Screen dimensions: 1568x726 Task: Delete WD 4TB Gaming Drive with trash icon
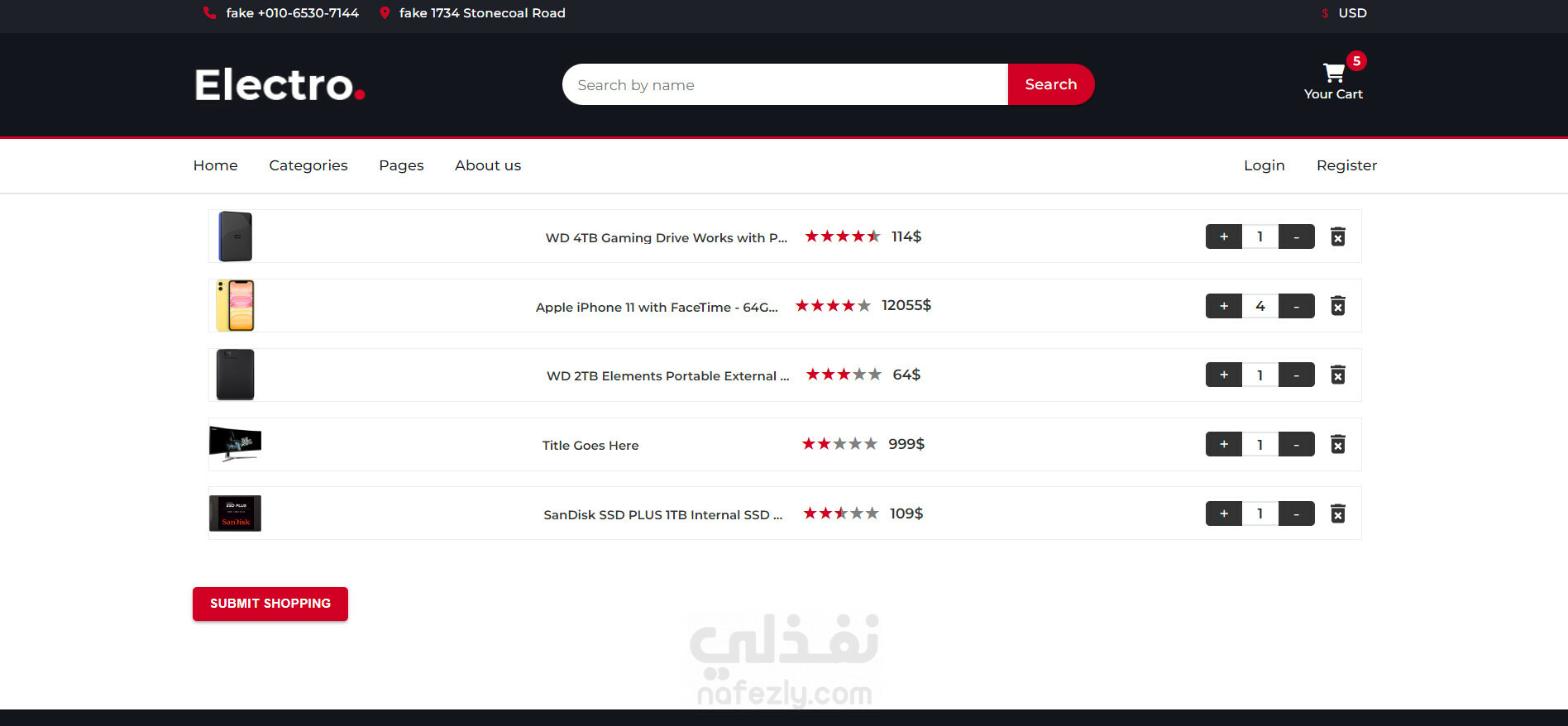click(x=1338, y=237)
